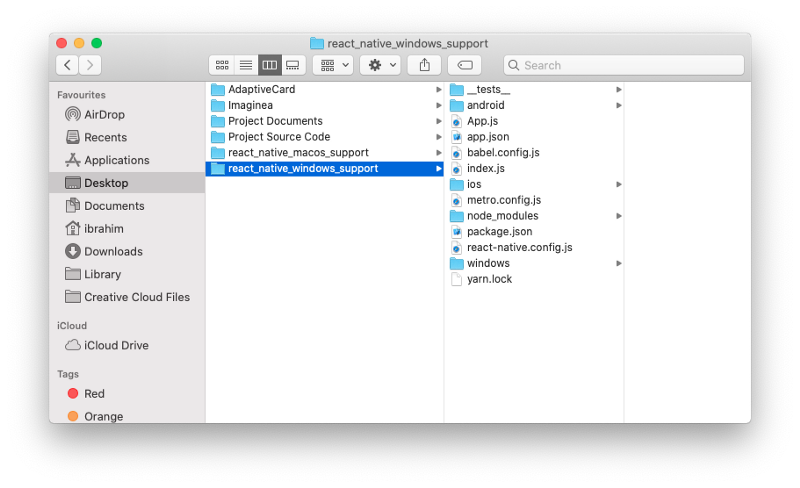The image size is (800, 488).
Task: Click the Edit Tags toolbar button
Action: click(x=465, y=65)
